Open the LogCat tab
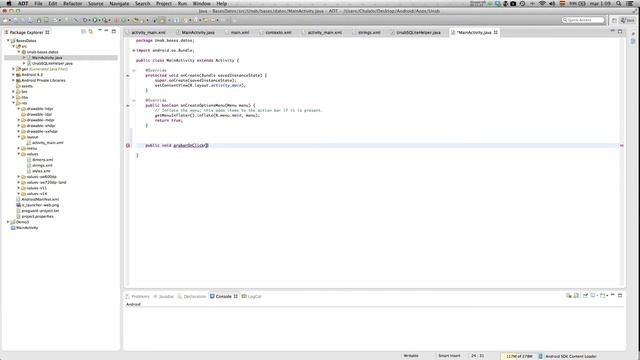Screen dimensions: 640x360 pyautogui.click(x=251, y=296)
